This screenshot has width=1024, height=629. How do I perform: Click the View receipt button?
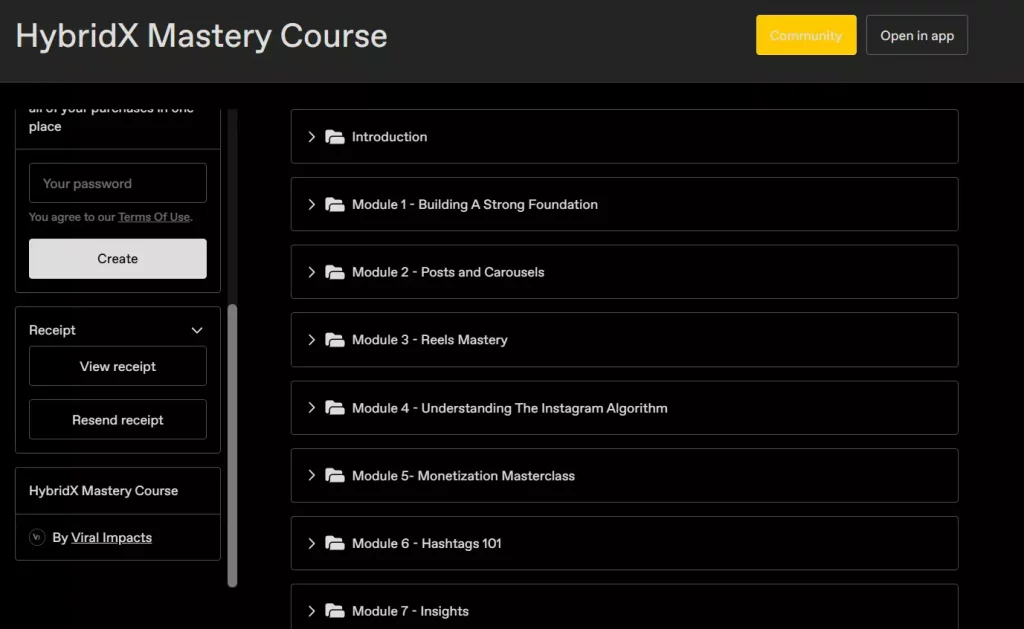118,366
